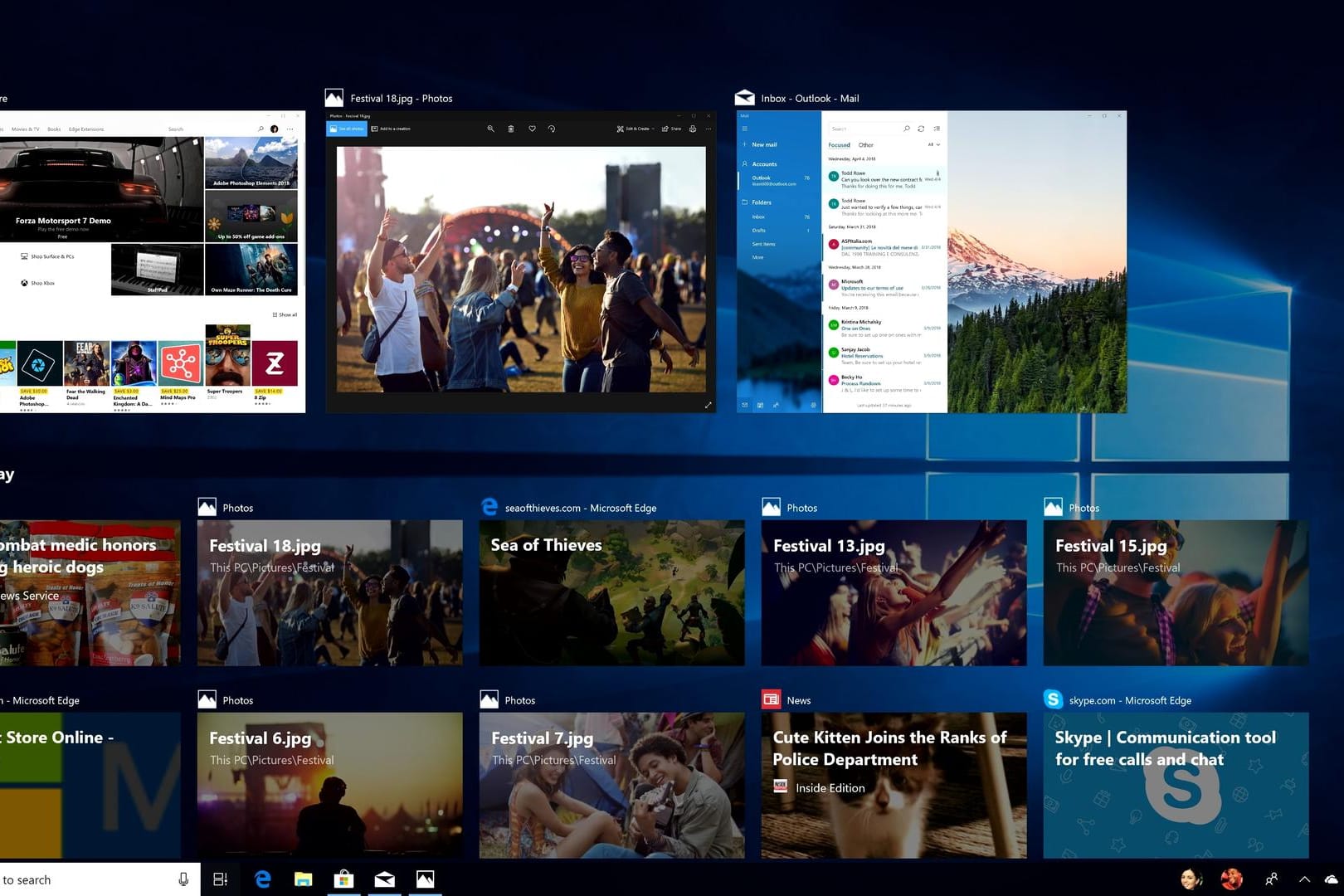The image size is (1344, 896).
Task: Open the Edit & Create dropdown in Photos
Action: (635, 129)
